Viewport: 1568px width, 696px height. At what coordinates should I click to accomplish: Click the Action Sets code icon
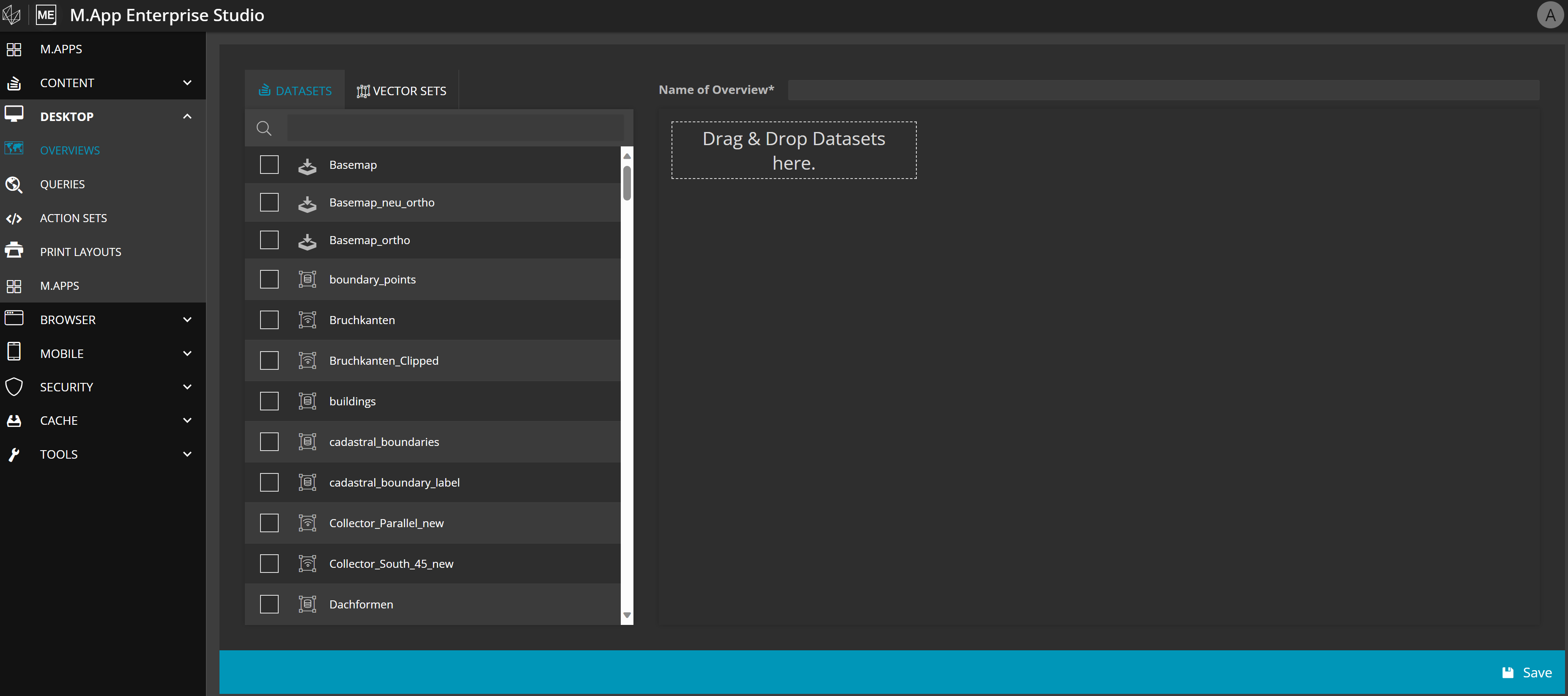click(14, 219)
